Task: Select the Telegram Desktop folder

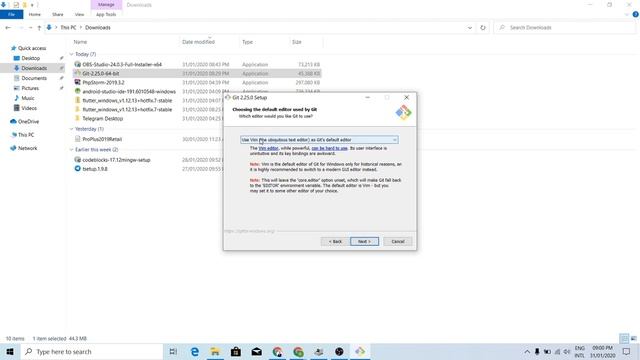Action: pos(102,118)
